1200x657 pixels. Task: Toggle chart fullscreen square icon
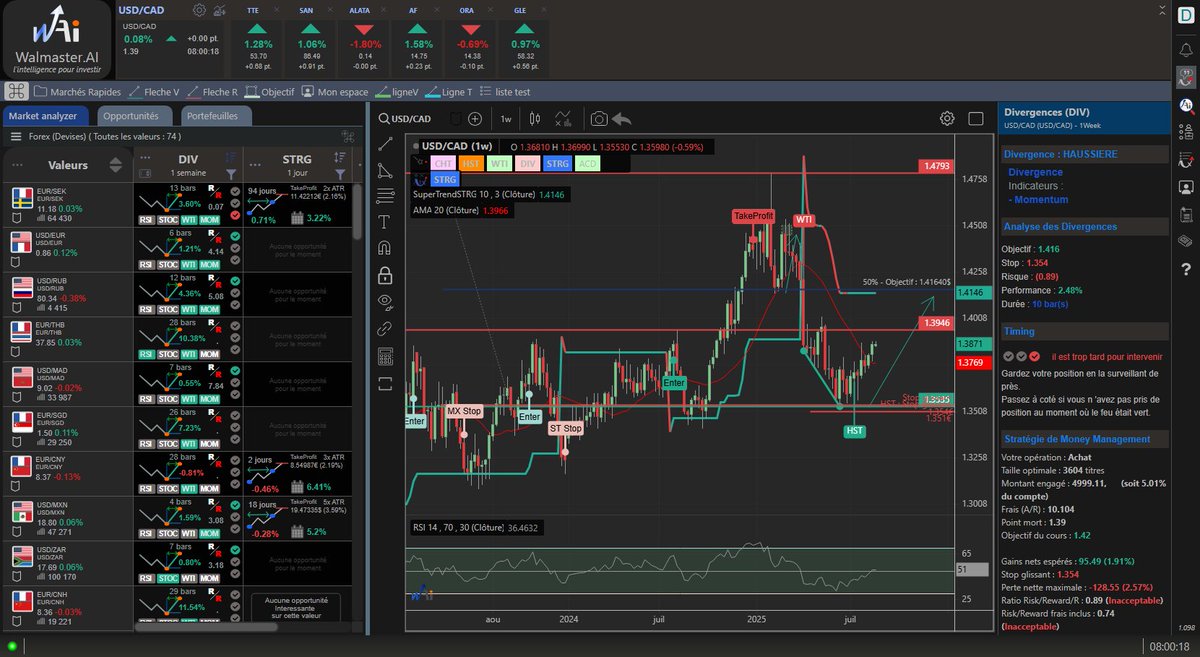(978, 118)
